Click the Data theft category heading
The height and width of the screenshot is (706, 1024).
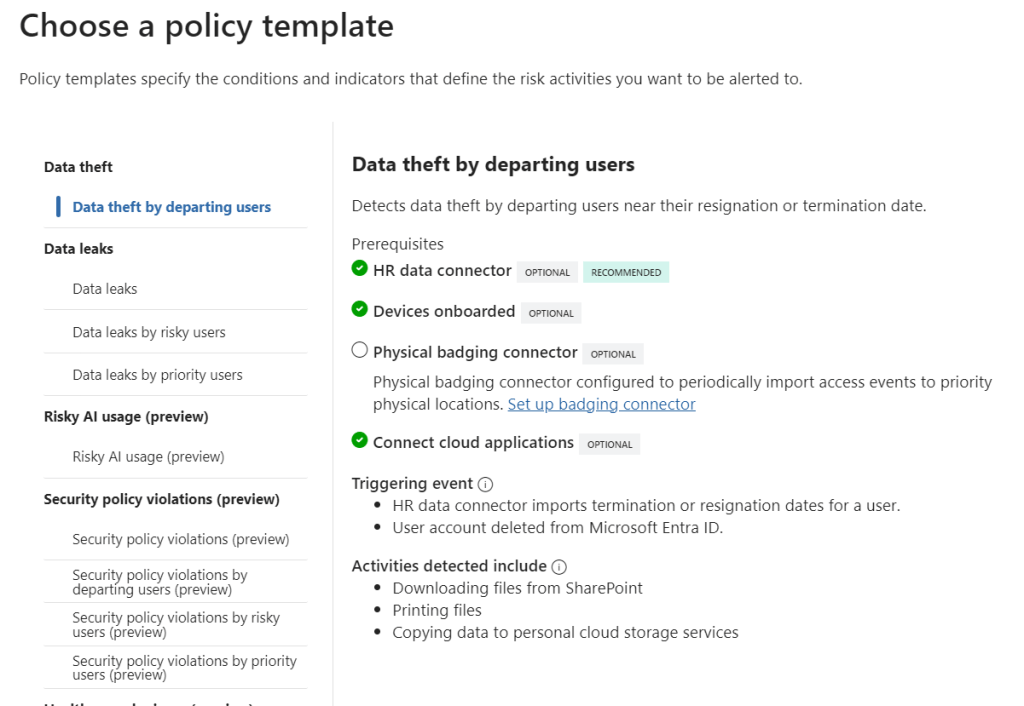click(x=78, y=167)
